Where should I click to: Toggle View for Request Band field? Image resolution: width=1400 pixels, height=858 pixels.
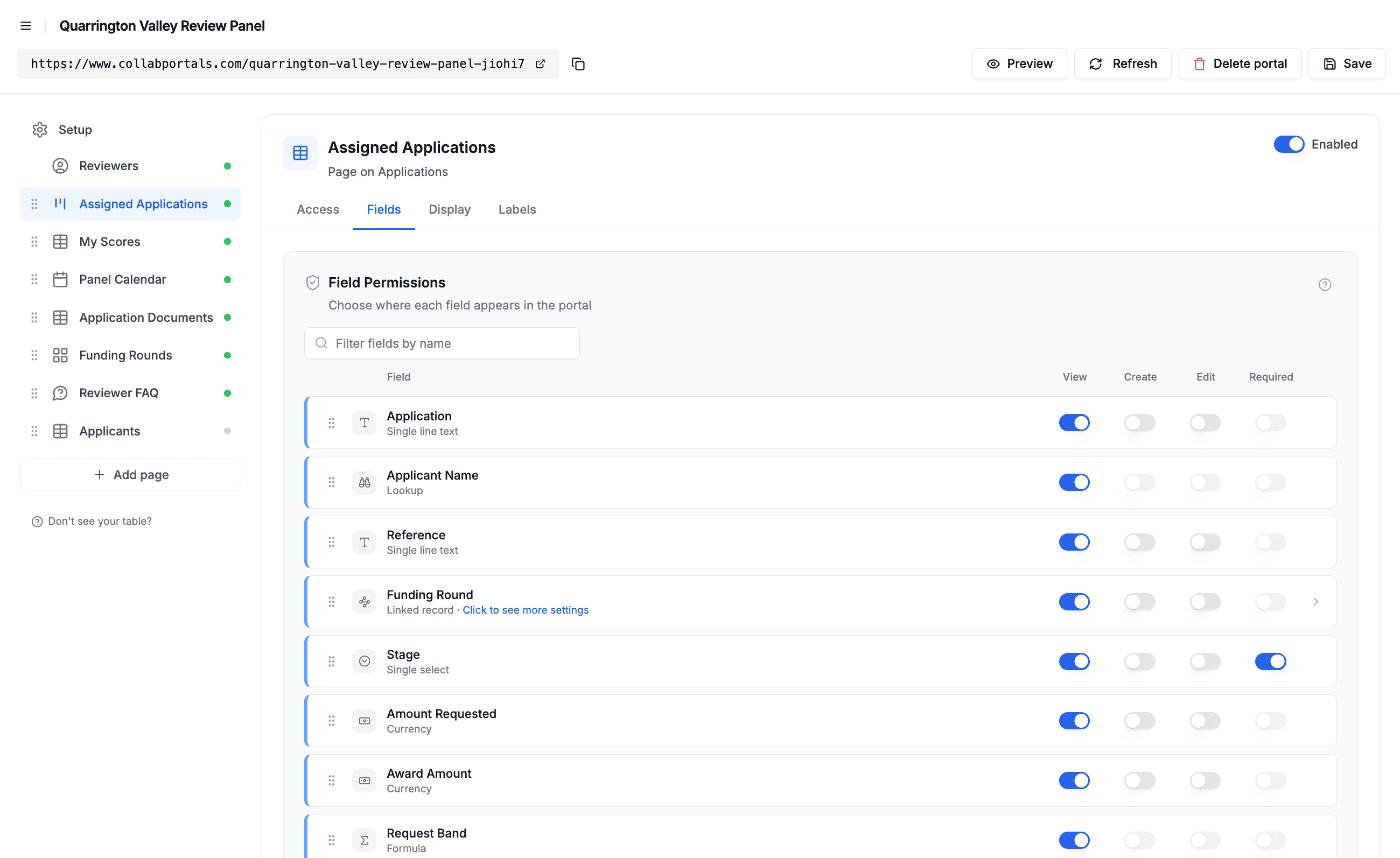(1074, 841)
